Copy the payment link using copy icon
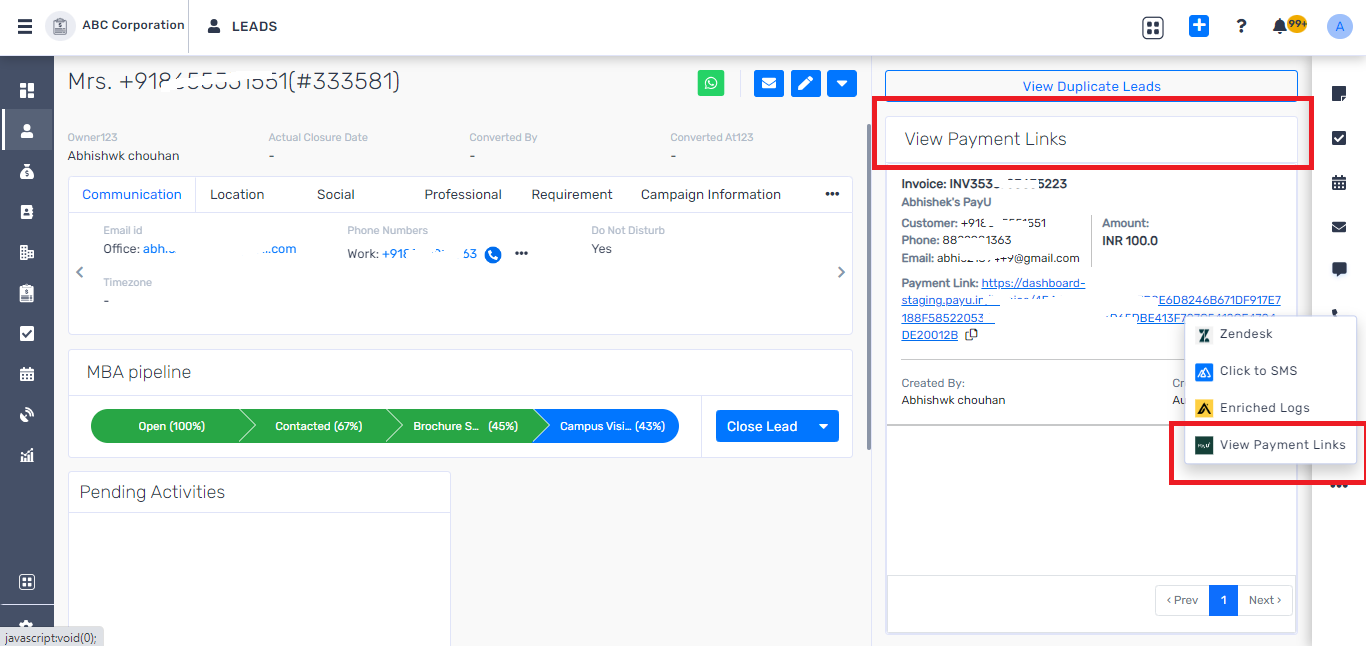The height and width of the screenshot is (646, 1366). click(971, 335)
